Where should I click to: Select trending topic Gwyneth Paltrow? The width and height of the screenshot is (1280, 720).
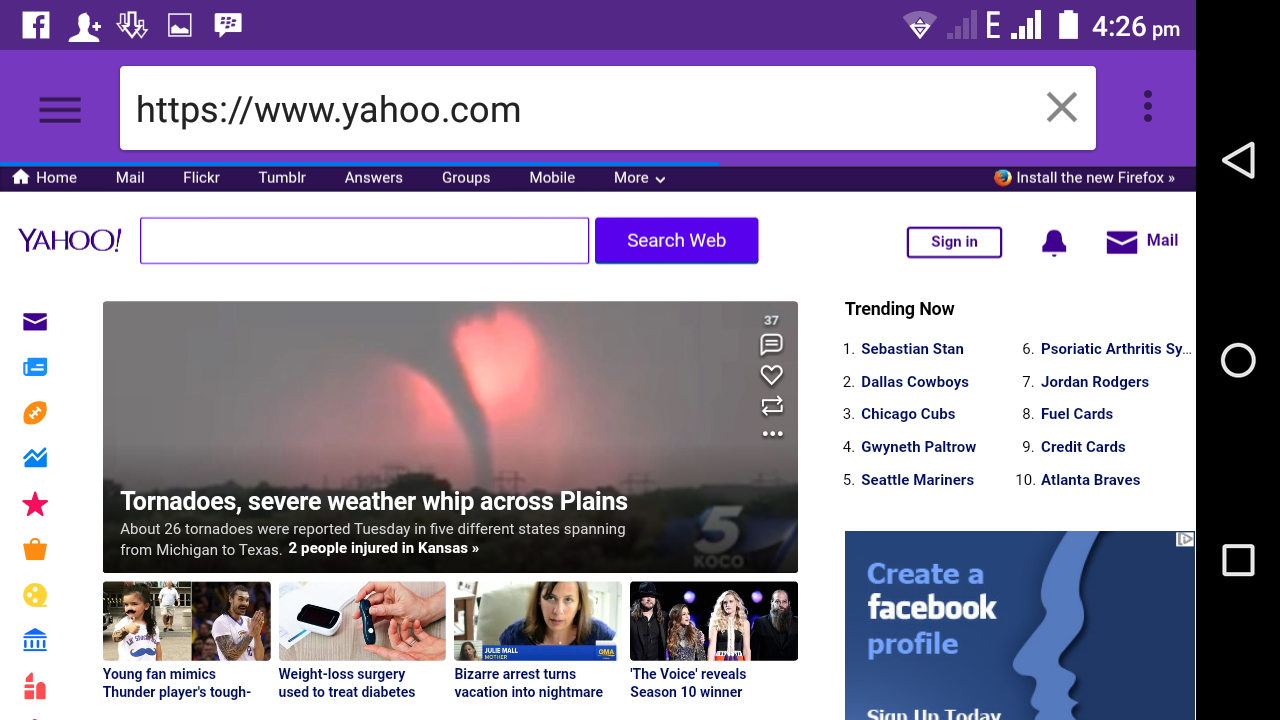918,447
